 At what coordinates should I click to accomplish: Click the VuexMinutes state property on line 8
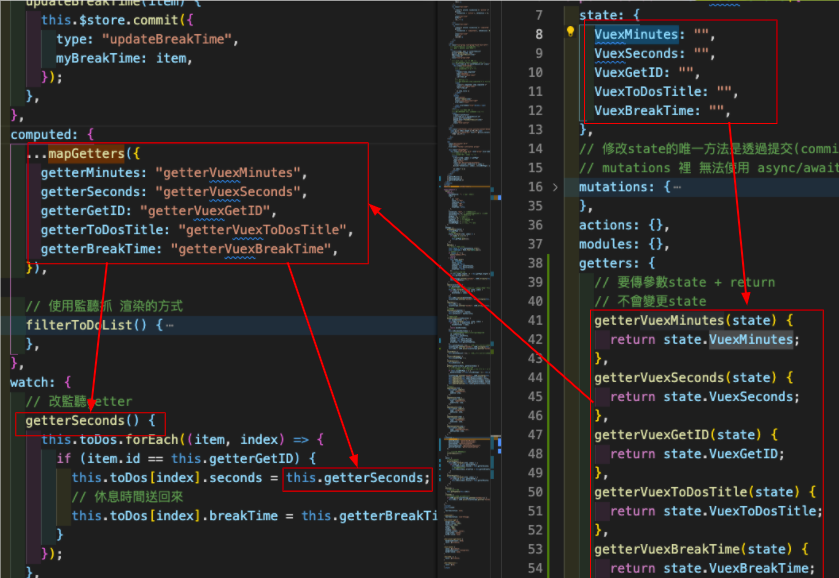[636, 34]
